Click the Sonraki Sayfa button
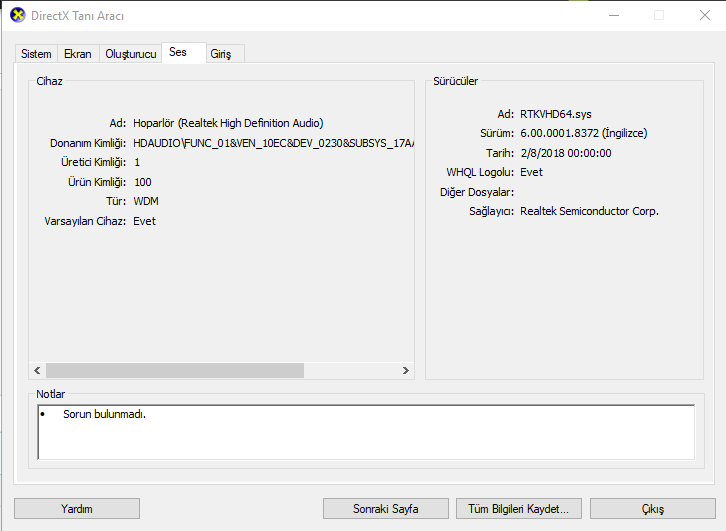 (386, 509)
